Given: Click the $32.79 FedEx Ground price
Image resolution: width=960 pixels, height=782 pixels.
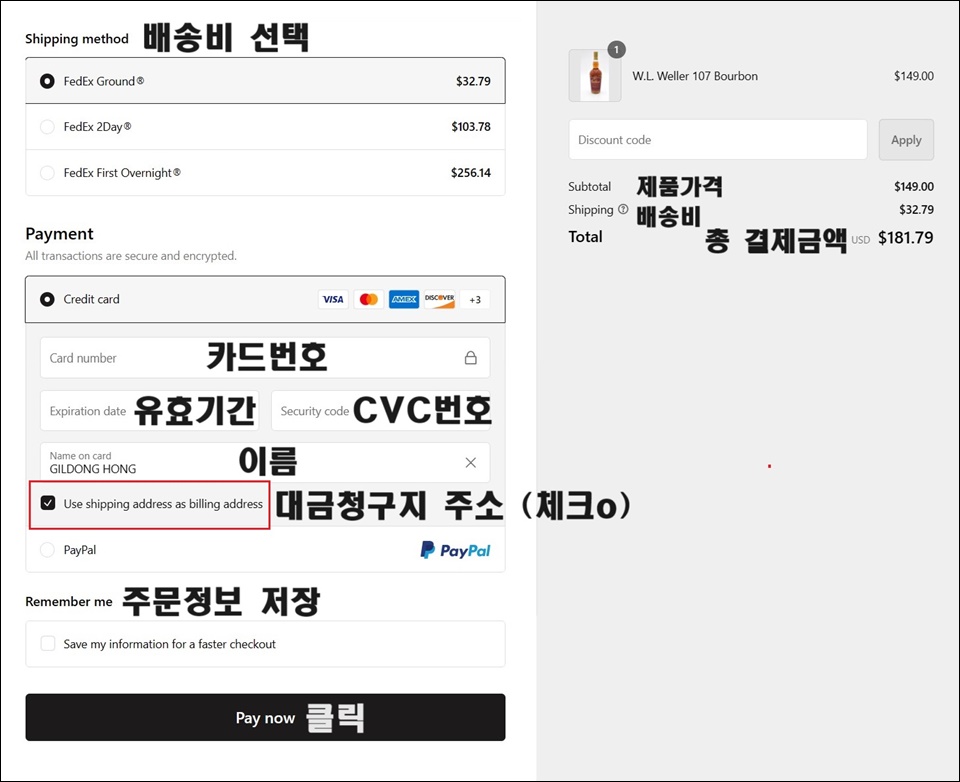Looking at the screenshot, I should click(473, 81).
